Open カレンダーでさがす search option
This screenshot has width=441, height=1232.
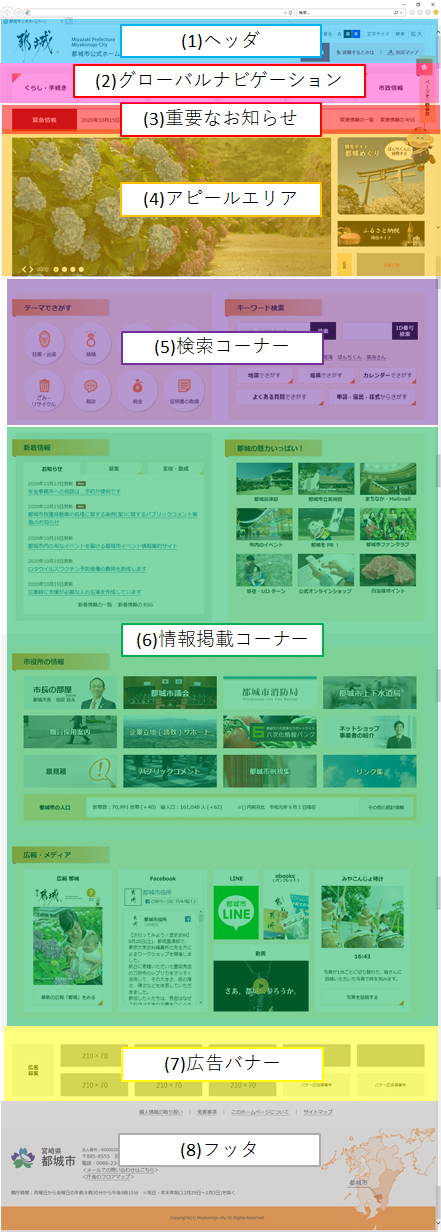click(x=388, y=374)
